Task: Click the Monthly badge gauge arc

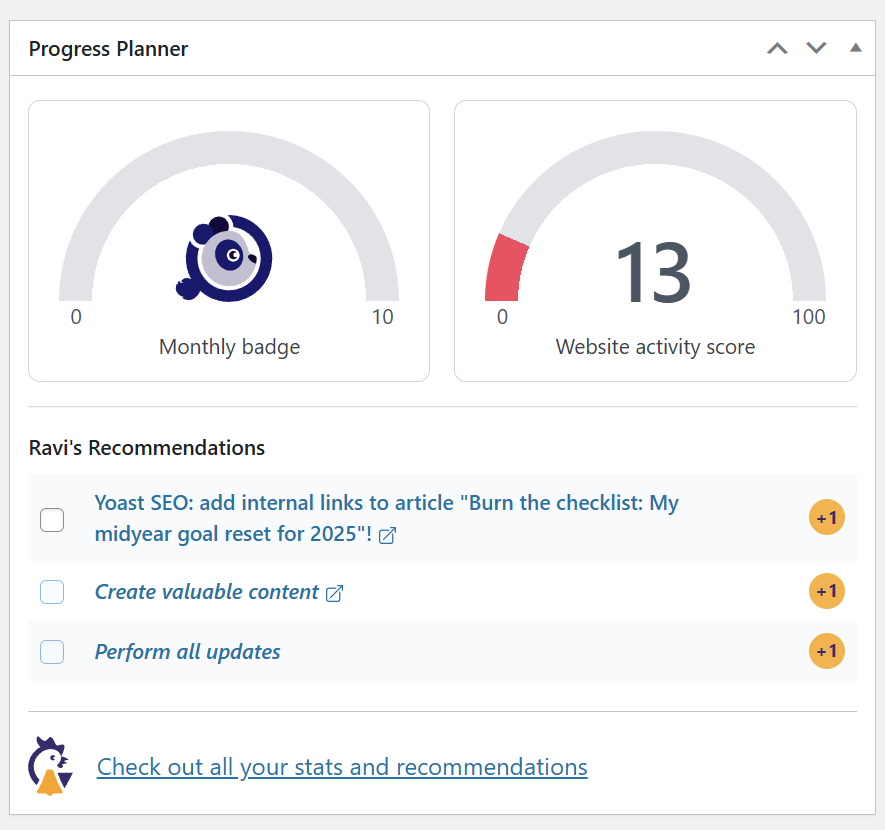Action: (229, 148)
